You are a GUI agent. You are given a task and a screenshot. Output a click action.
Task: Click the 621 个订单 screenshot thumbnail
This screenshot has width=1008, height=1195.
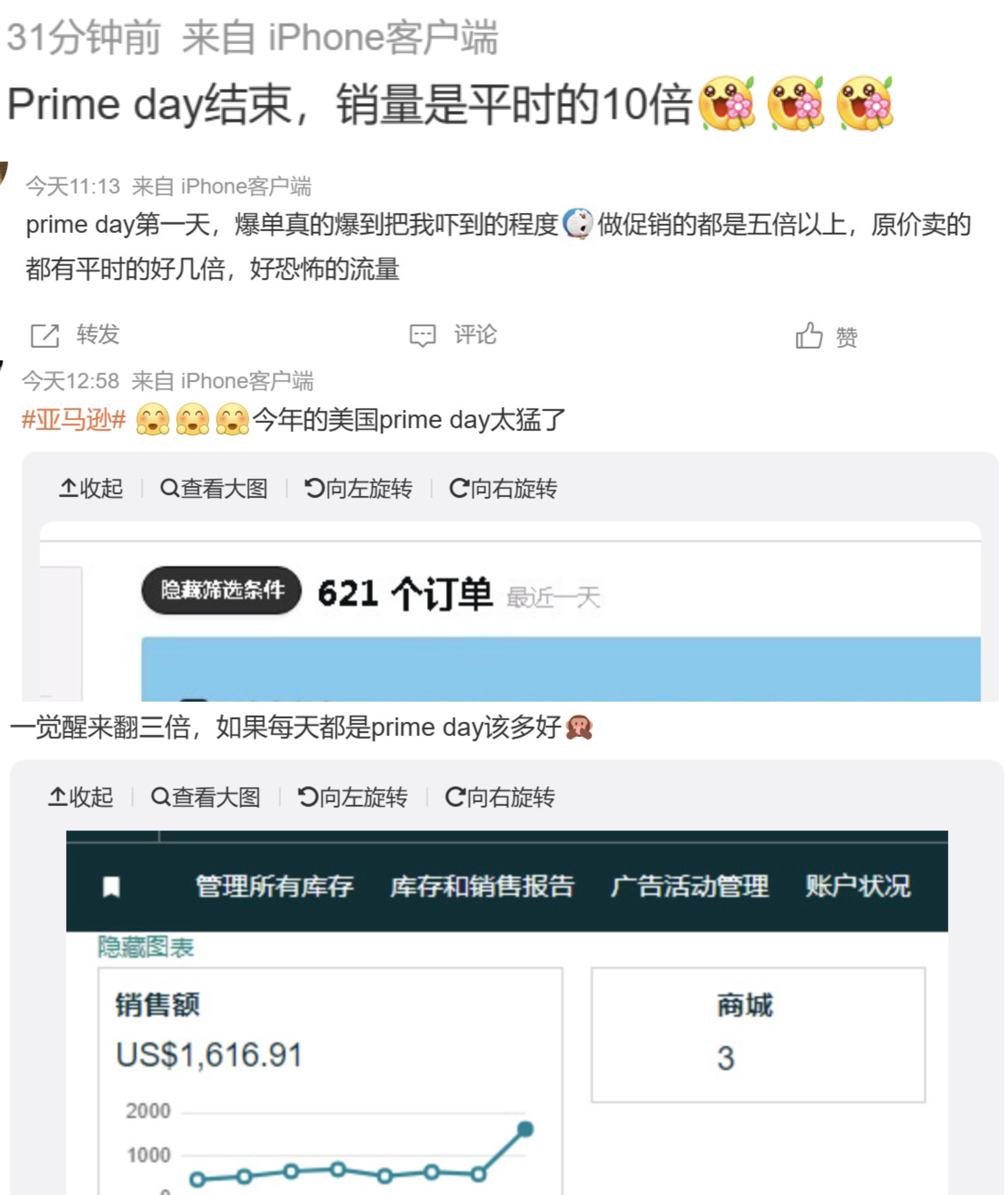click(510, 612)
